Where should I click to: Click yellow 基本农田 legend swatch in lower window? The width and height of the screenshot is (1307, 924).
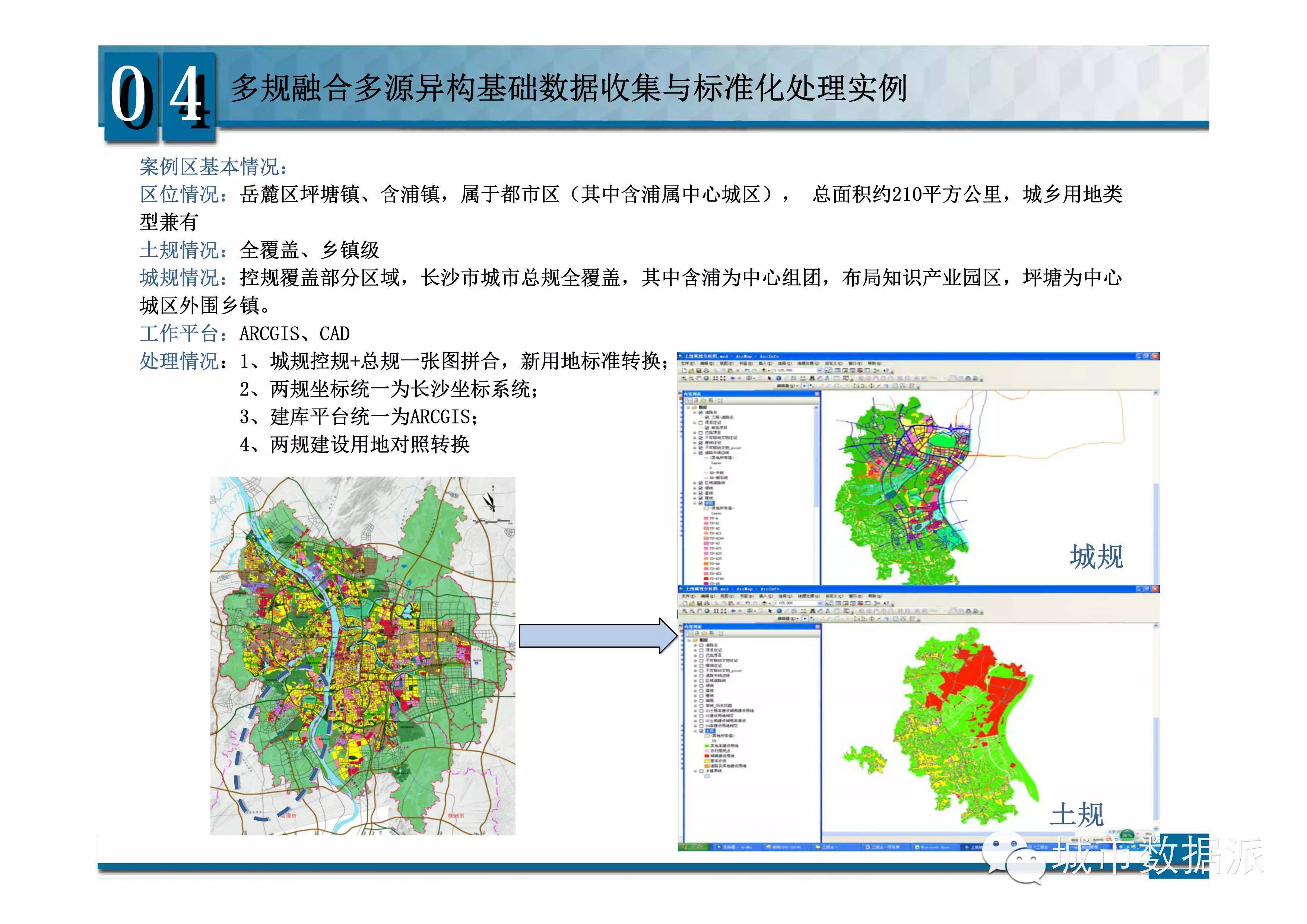tap(707, 761)
